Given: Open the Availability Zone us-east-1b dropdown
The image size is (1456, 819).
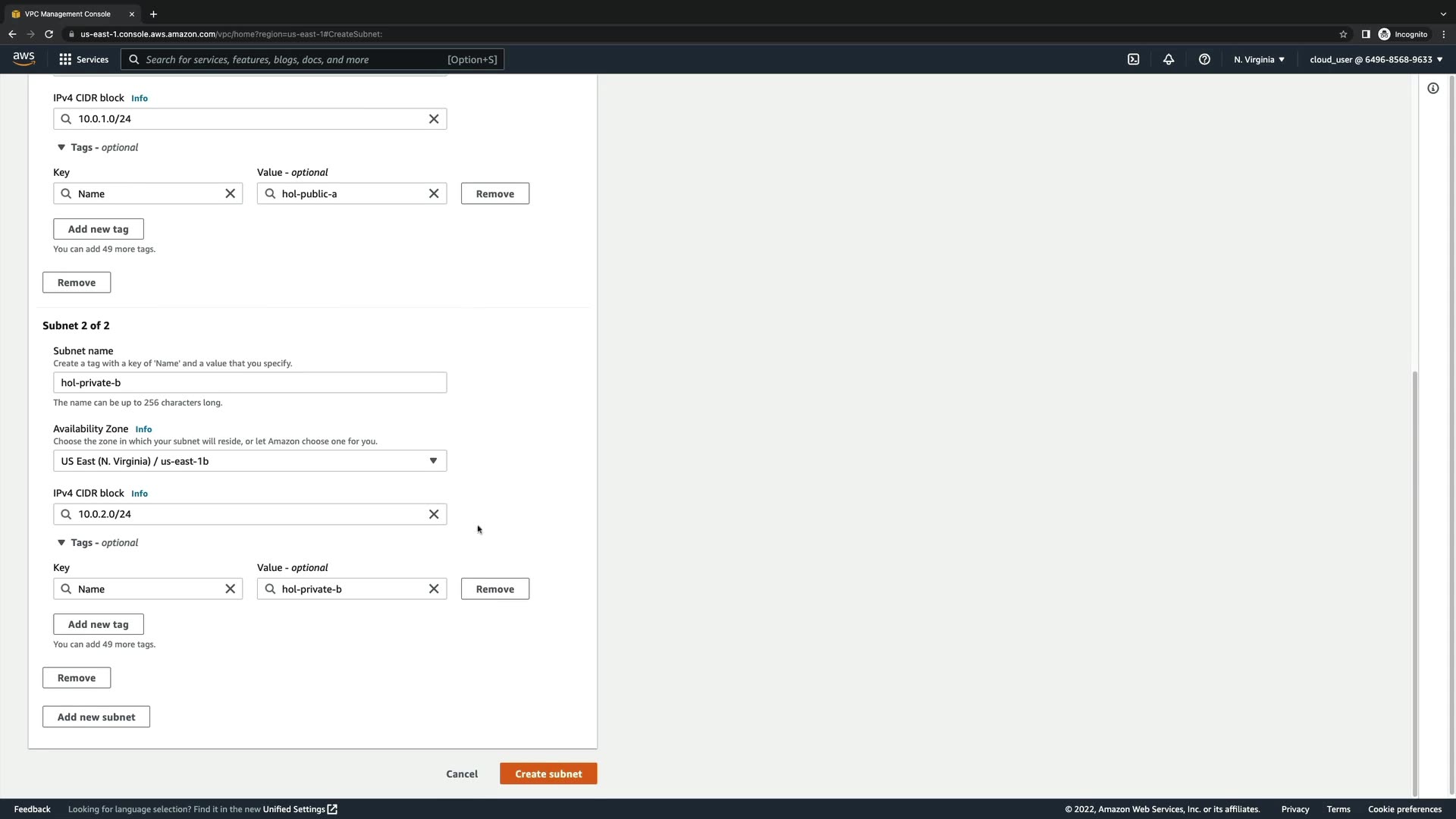Looking at the screenshot, I should coord(249,461).
